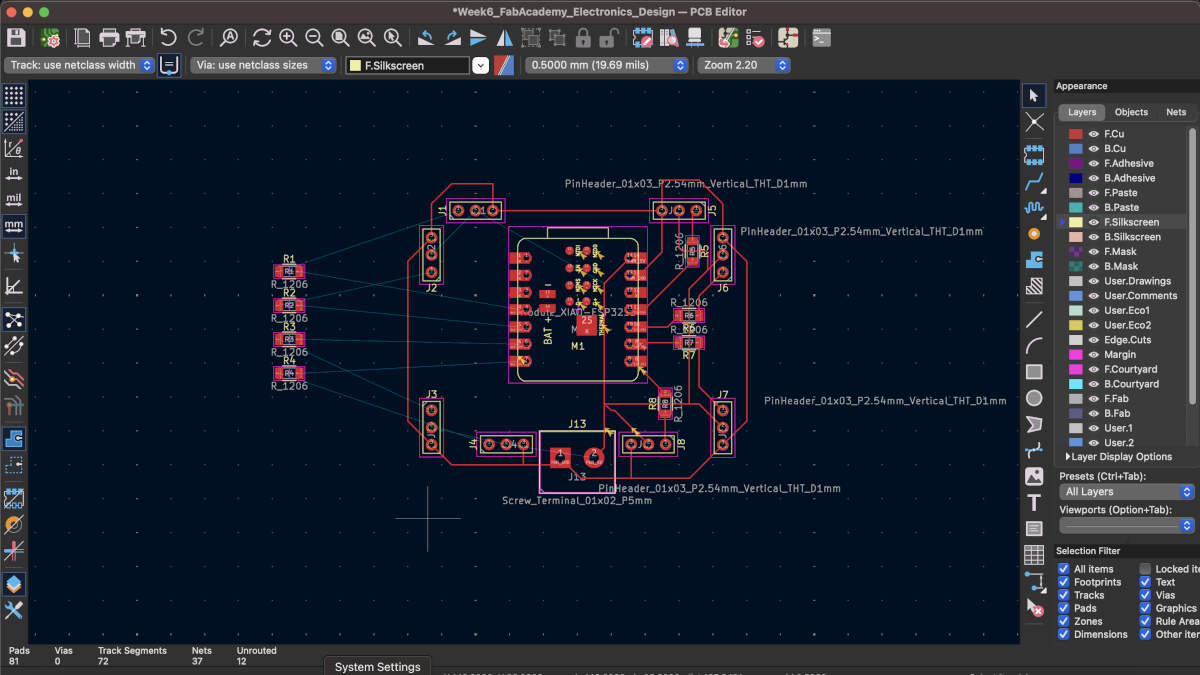Open the Viewports dropdown

pos(1127,525)
